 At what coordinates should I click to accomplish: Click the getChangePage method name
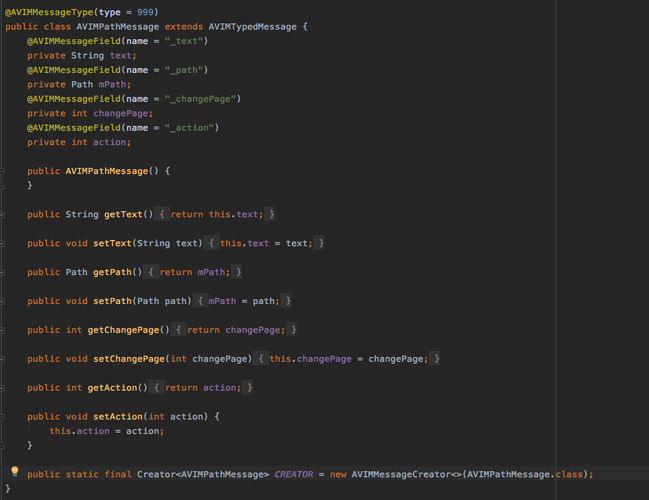(123, 330)
